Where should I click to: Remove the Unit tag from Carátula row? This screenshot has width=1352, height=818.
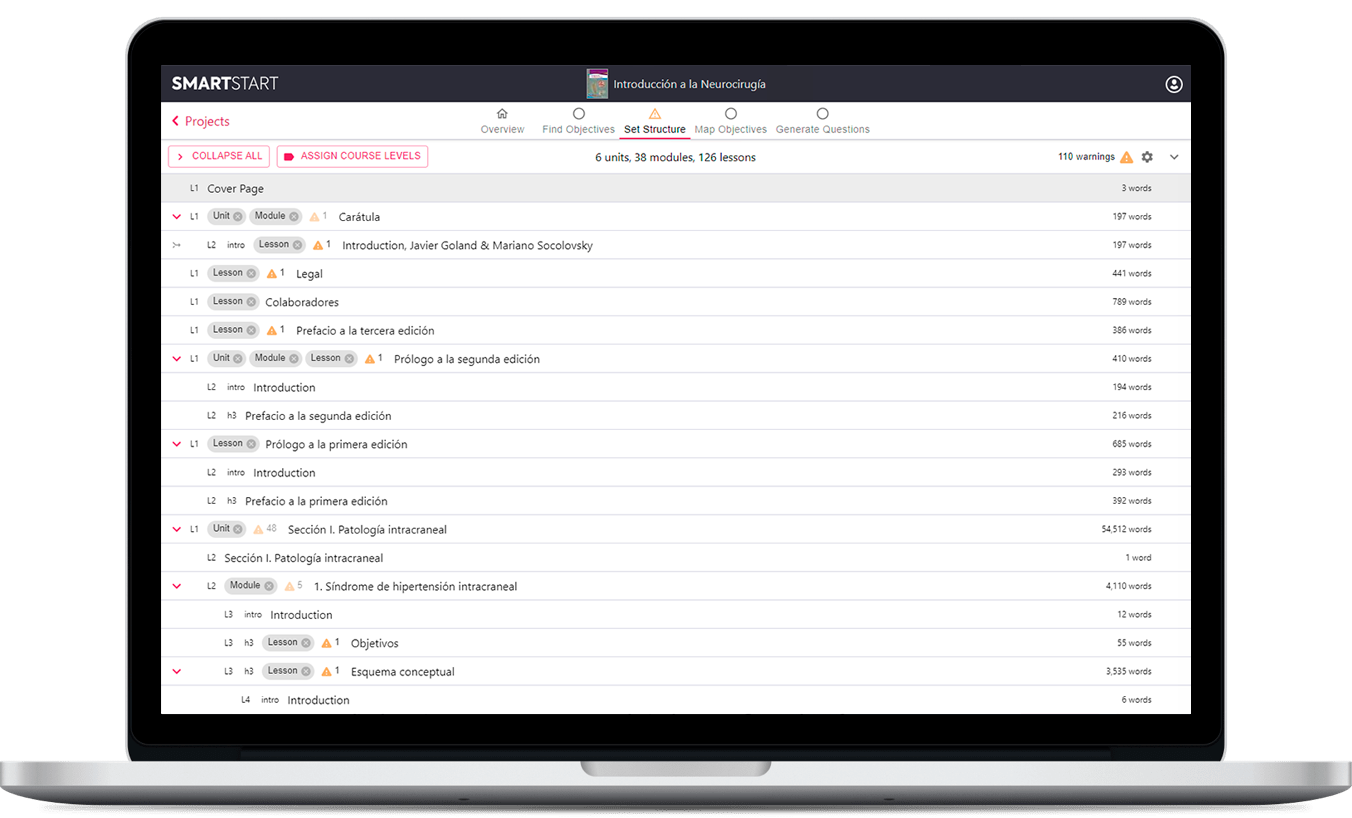tap(239, 216)
